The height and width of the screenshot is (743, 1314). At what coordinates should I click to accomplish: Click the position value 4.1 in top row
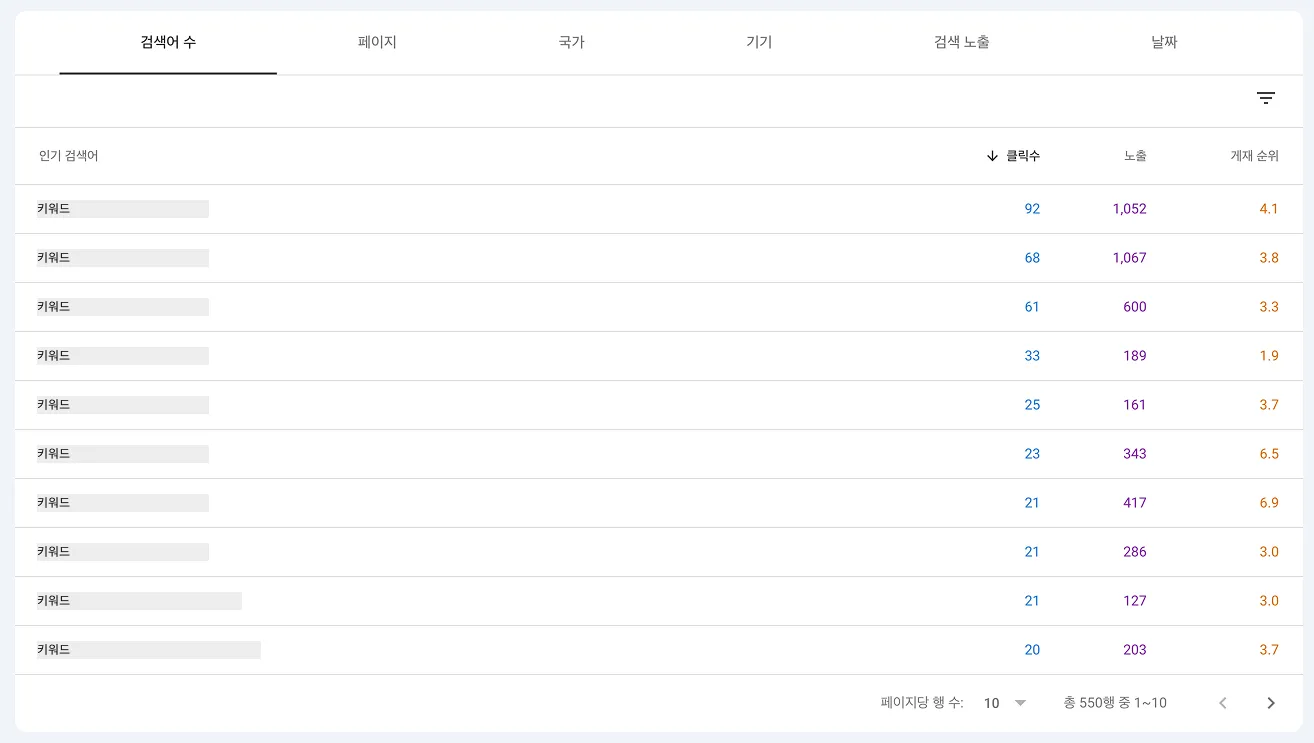pos(1268,208)
